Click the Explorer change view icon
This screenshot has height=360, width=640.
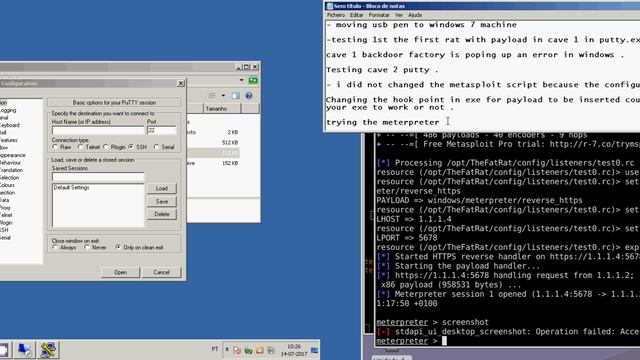(211, 96)
